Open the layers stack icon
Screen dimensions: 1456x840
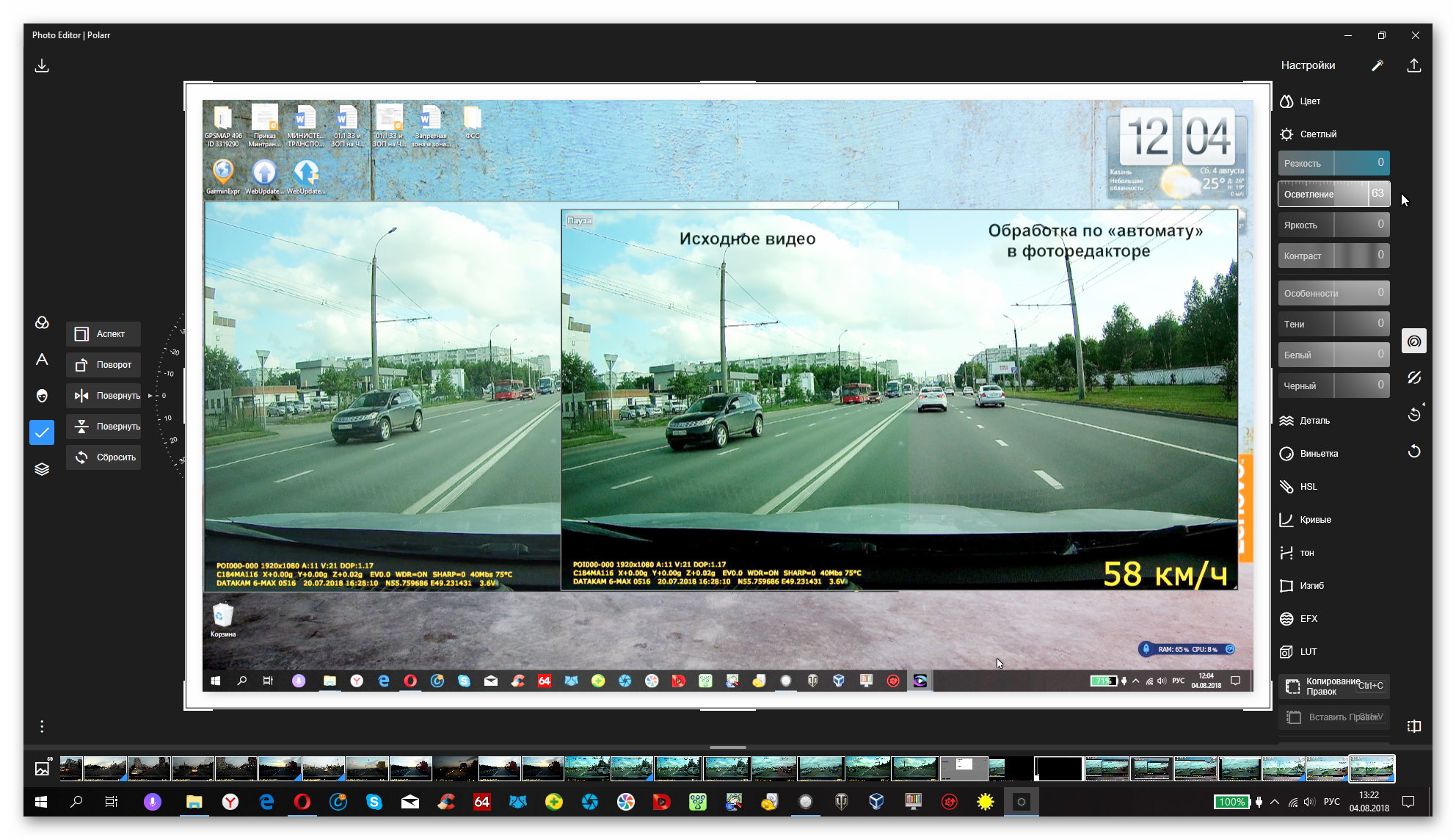[x=42, y=469]
